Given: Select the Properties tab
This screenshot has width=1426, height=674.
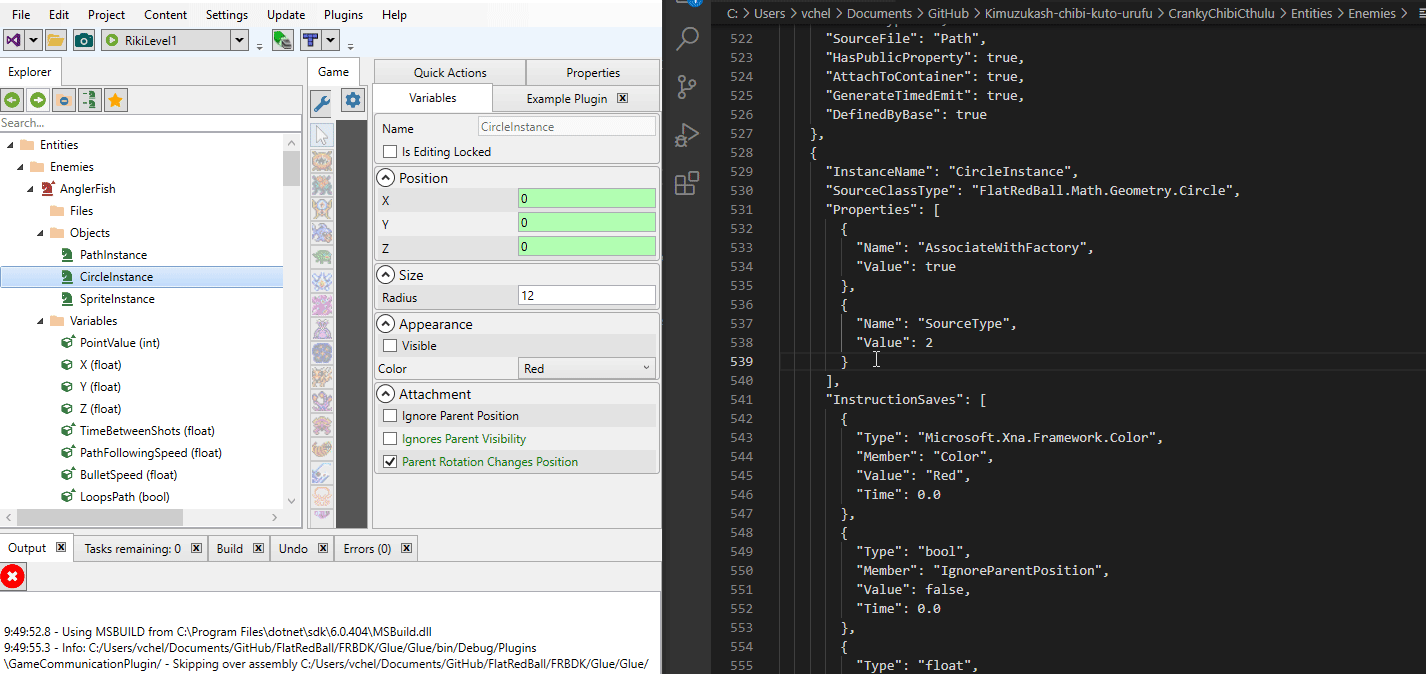Looking at the screenshot, I should point(592,72).
